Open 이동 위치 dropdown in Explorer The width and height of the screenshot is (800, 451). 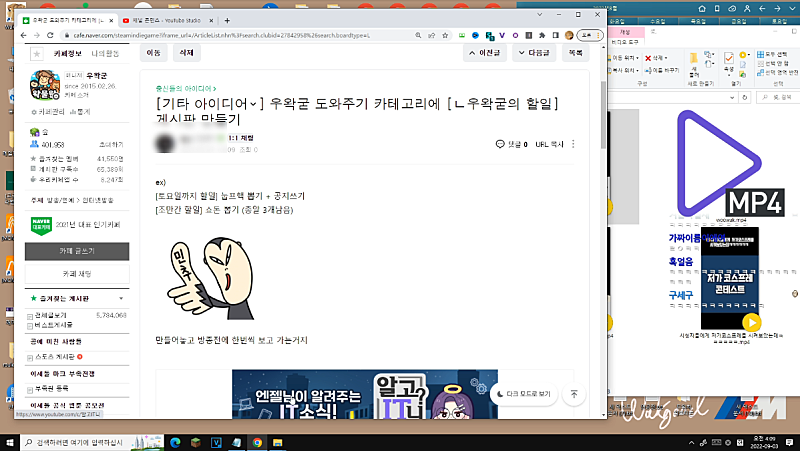pos(623,58)
